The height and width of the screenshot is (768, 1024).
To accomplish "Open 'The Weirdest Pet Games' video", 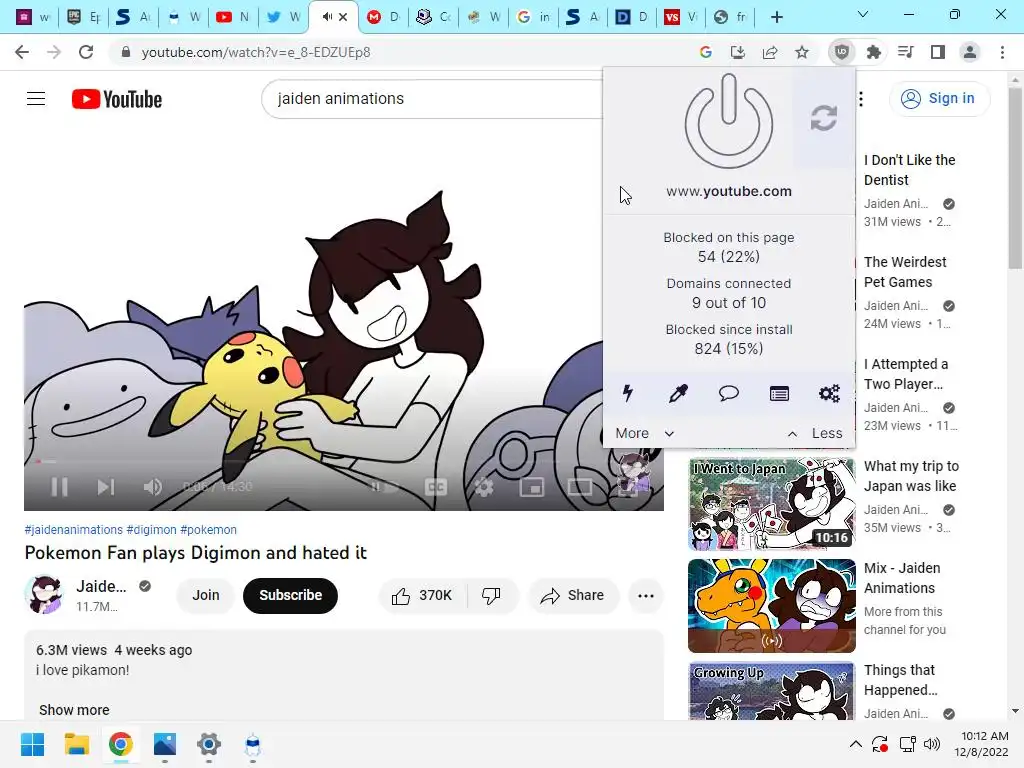I will pos(904,272).
